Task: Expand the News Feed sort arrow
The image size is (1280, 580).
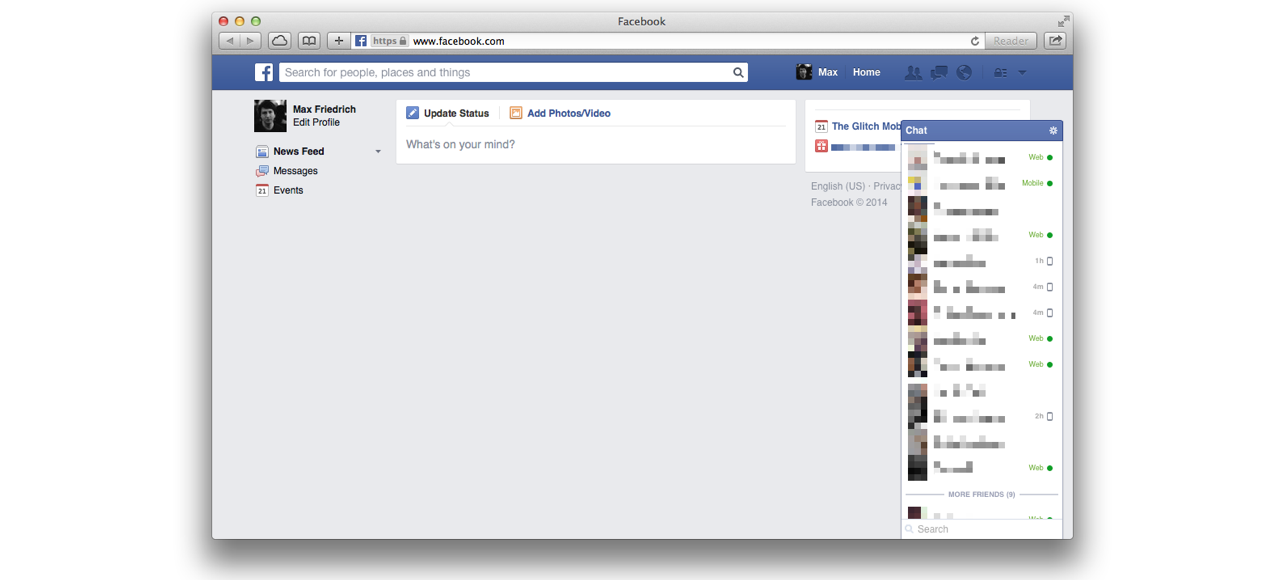Action: [378, 152]
